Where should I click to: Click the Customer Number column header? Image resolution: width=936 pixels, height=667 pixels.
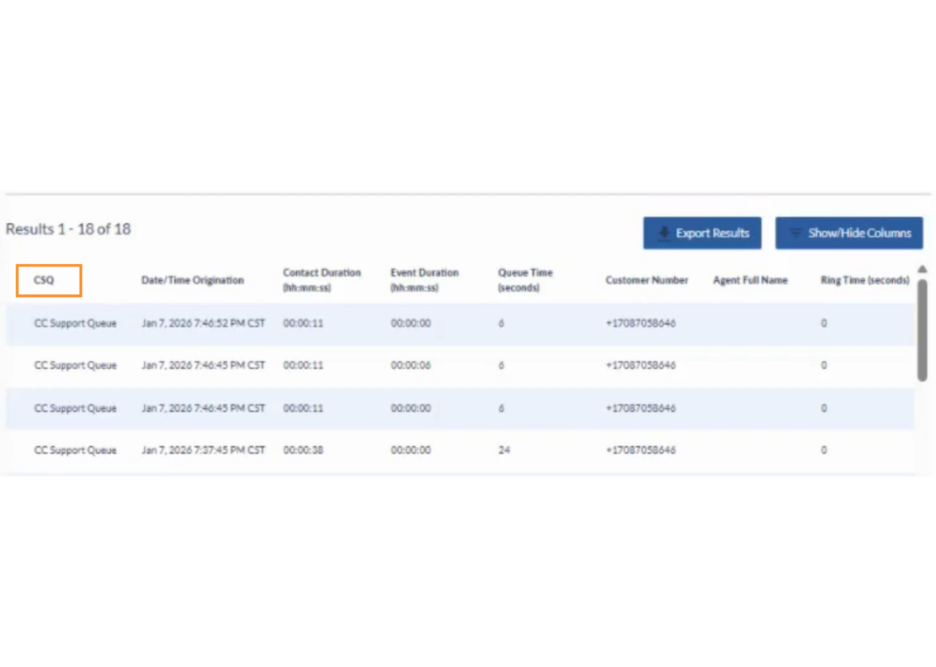pos(646,281)
